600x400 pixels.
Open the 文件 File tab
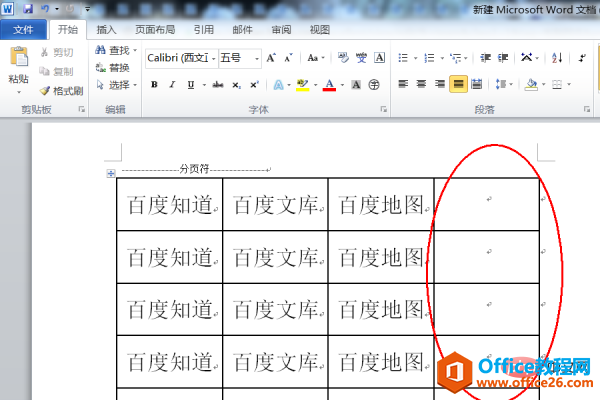pos(23,29)
